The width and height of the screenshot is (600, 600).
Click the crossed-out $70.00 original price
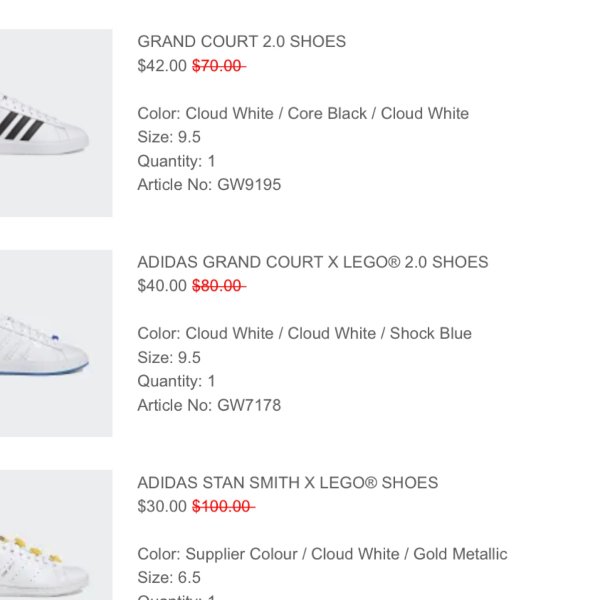(x=218, y=65)
